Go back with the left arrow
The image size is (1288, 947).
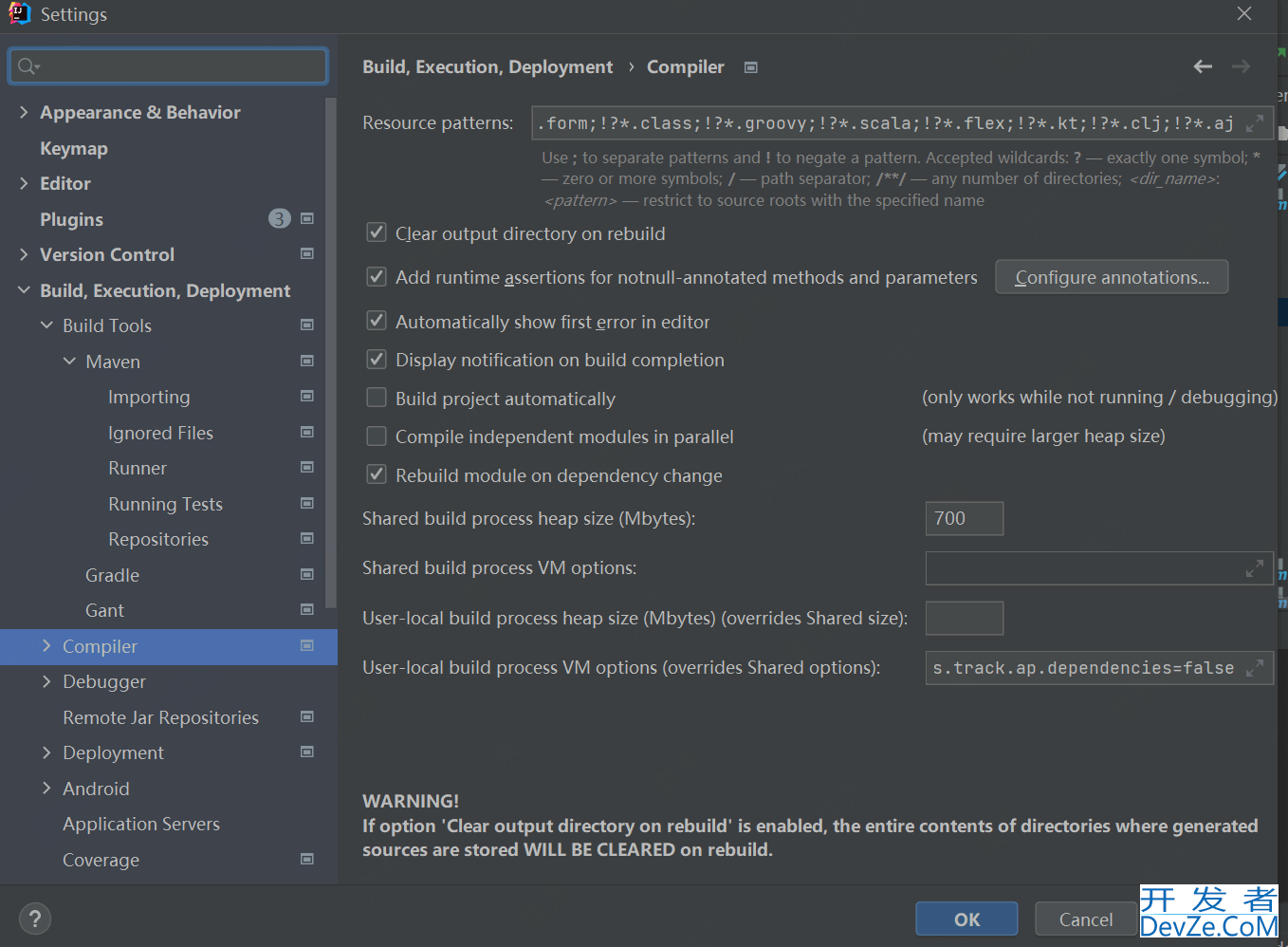pyautogui.click(x=1203, y=66)
